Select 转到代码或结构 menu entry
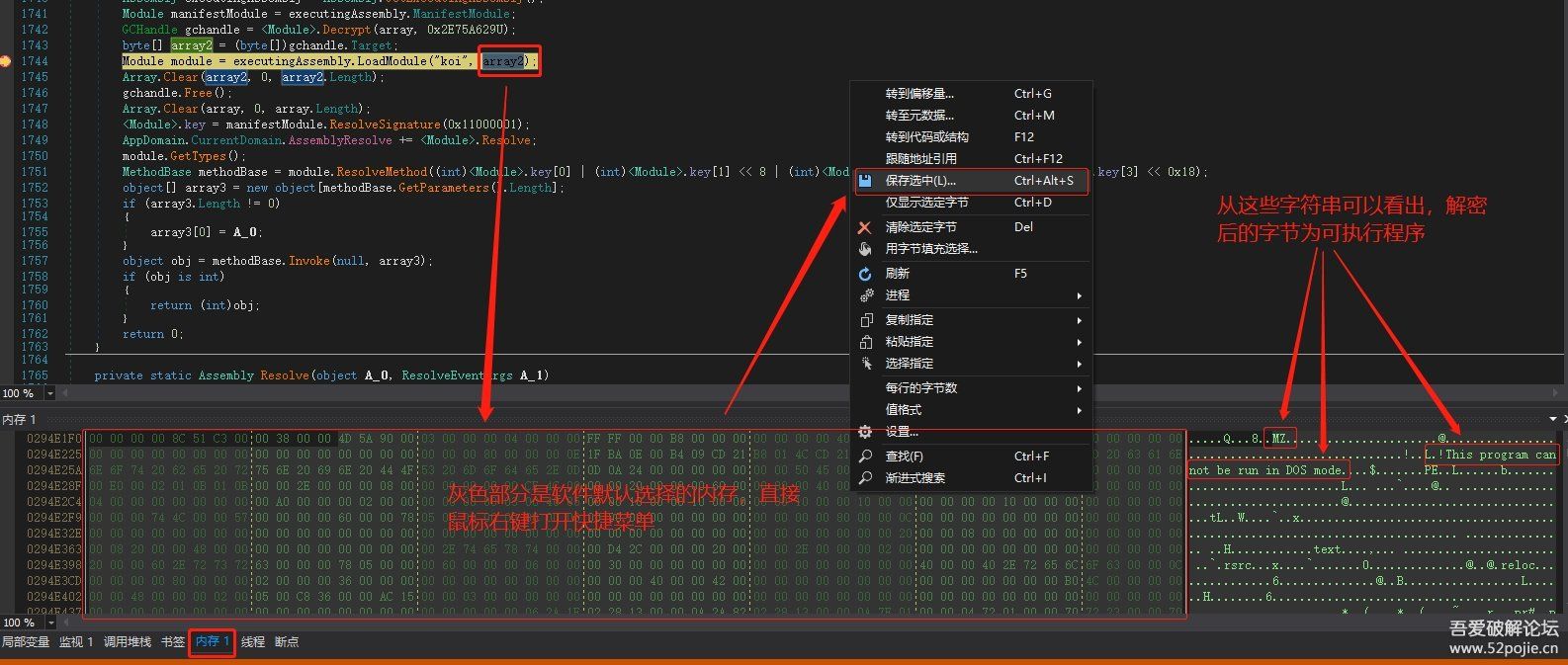Screen dimensions: 1568x665 pos(926,137)
